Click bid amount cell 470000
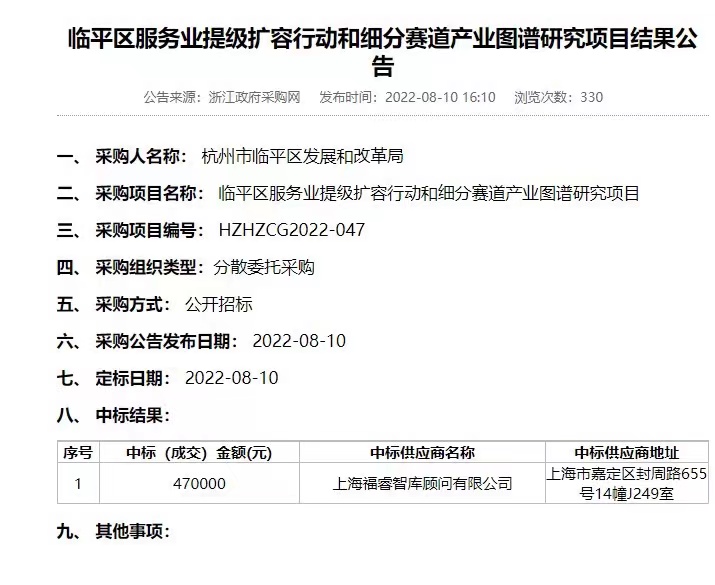The width and height of the screenshot is (715, 585). (x=199, y=483)
